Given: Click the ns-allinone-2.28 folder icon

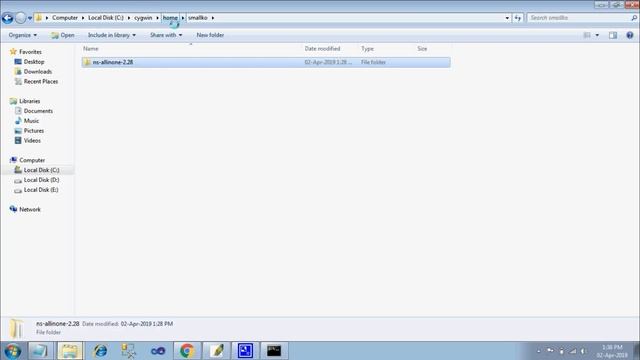Looking at the screenshot, I should (x=87, y=62).
